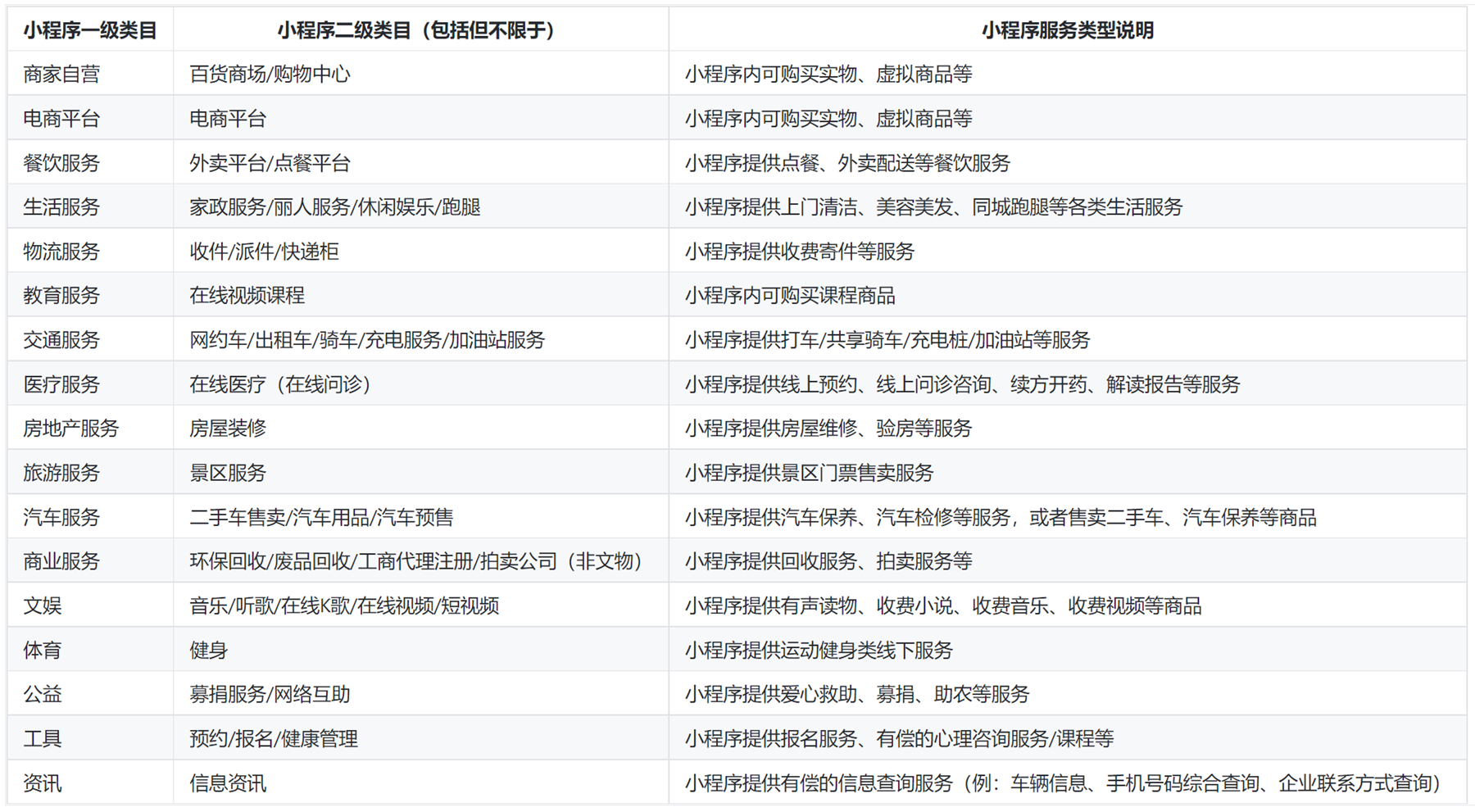Select the 生活服务 category entry

[x=61, y=206]
